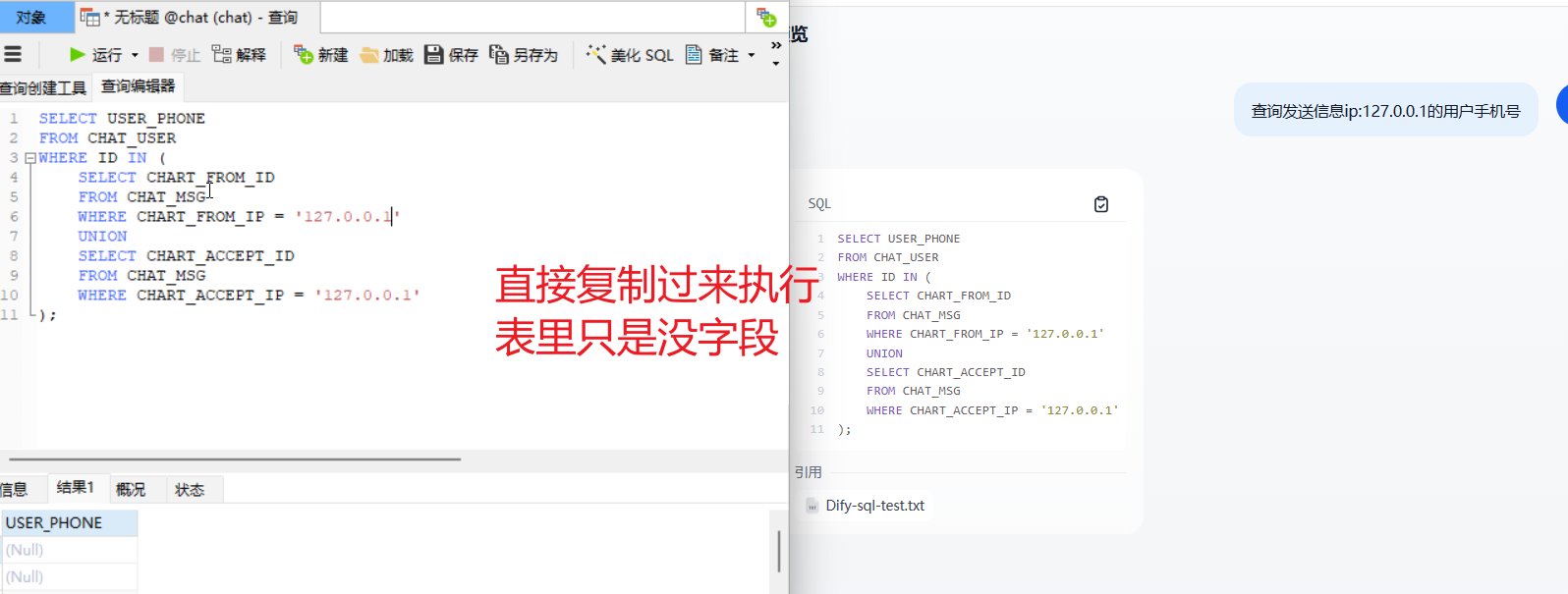The image size is (1568, 594).
Task: Create a new query with 新建
Action: click(x=321, y=55)
